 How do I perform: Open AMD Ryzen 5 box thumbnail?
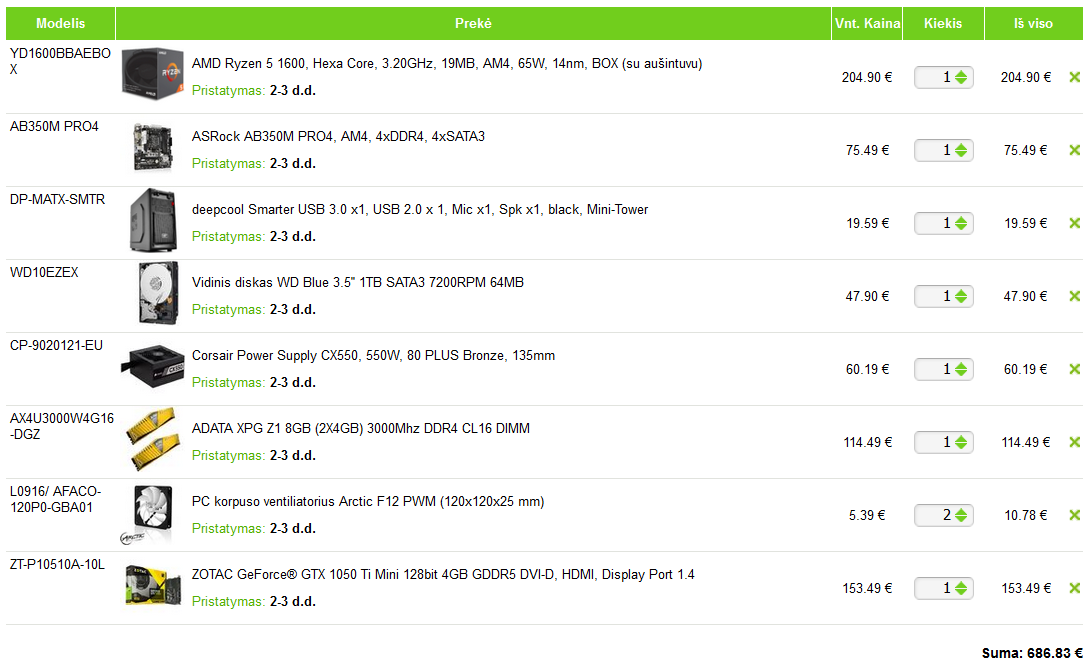point(152,74)
